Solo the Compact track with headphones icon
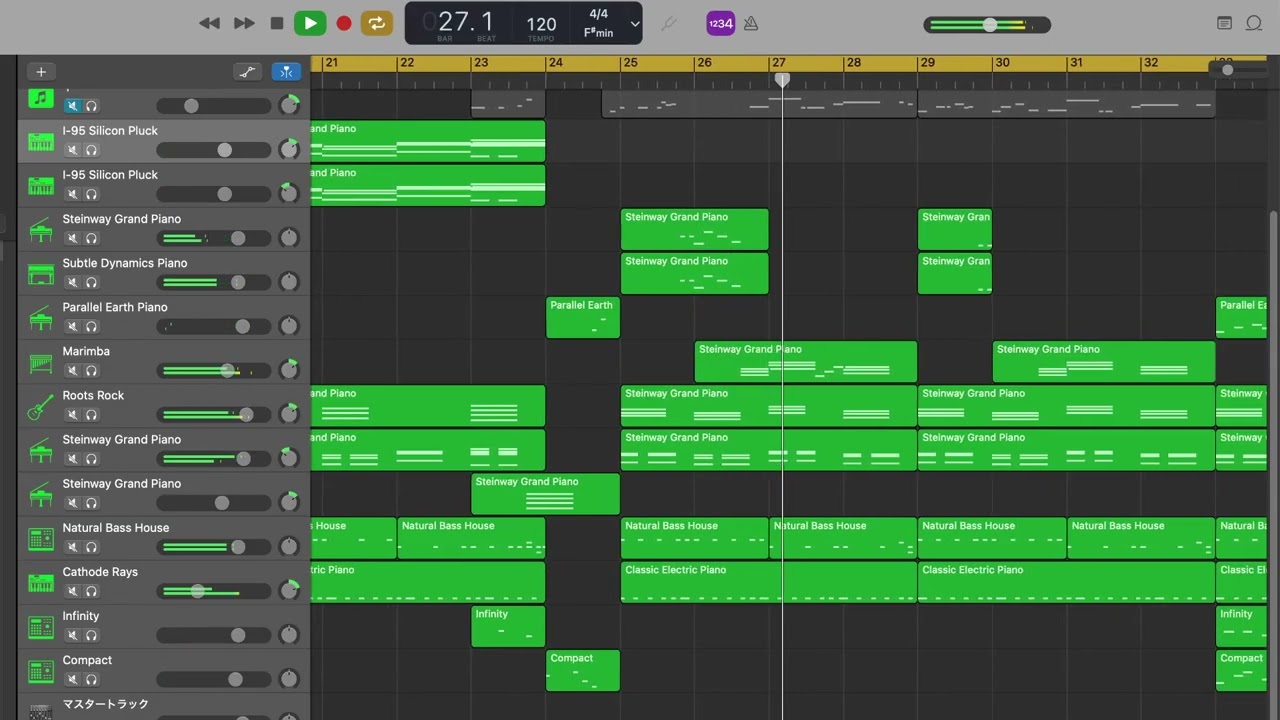This screenshot has height=720, width=1280. [x=91, y=679]
